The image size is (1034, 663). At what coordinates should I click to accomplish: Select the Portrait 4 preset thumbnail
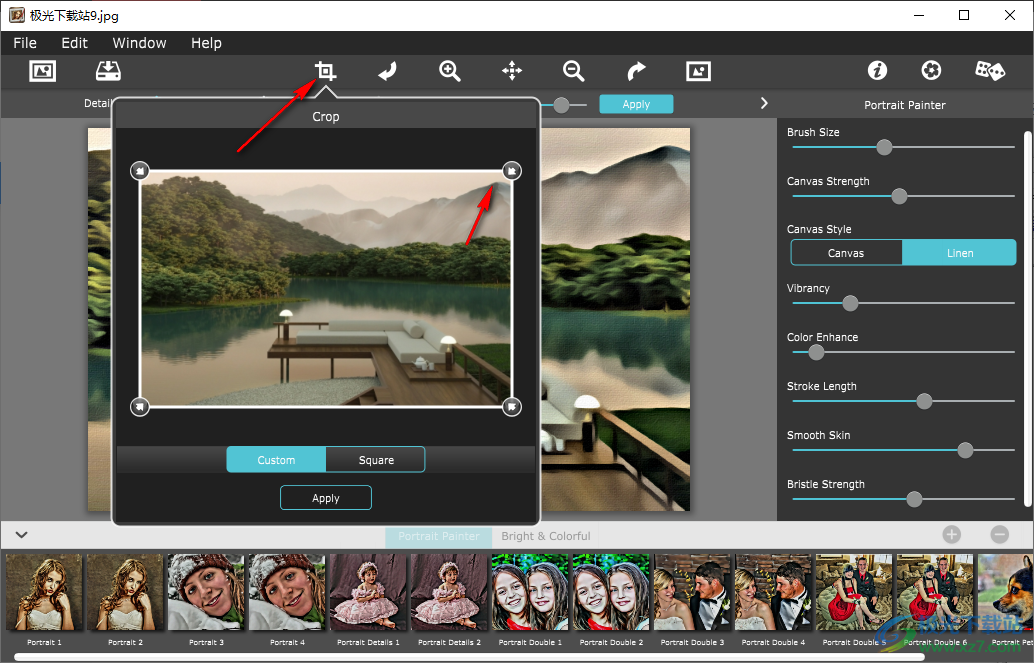pyautogui.click(x=287, y=592)
